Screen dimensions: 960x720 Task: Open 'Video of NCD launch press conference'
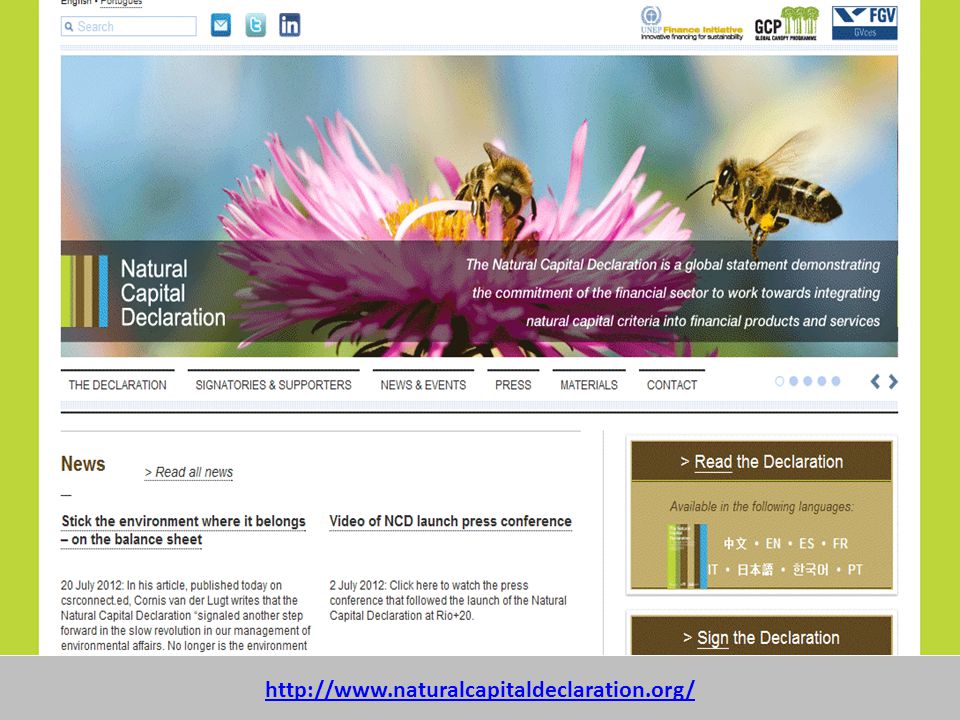451,521
